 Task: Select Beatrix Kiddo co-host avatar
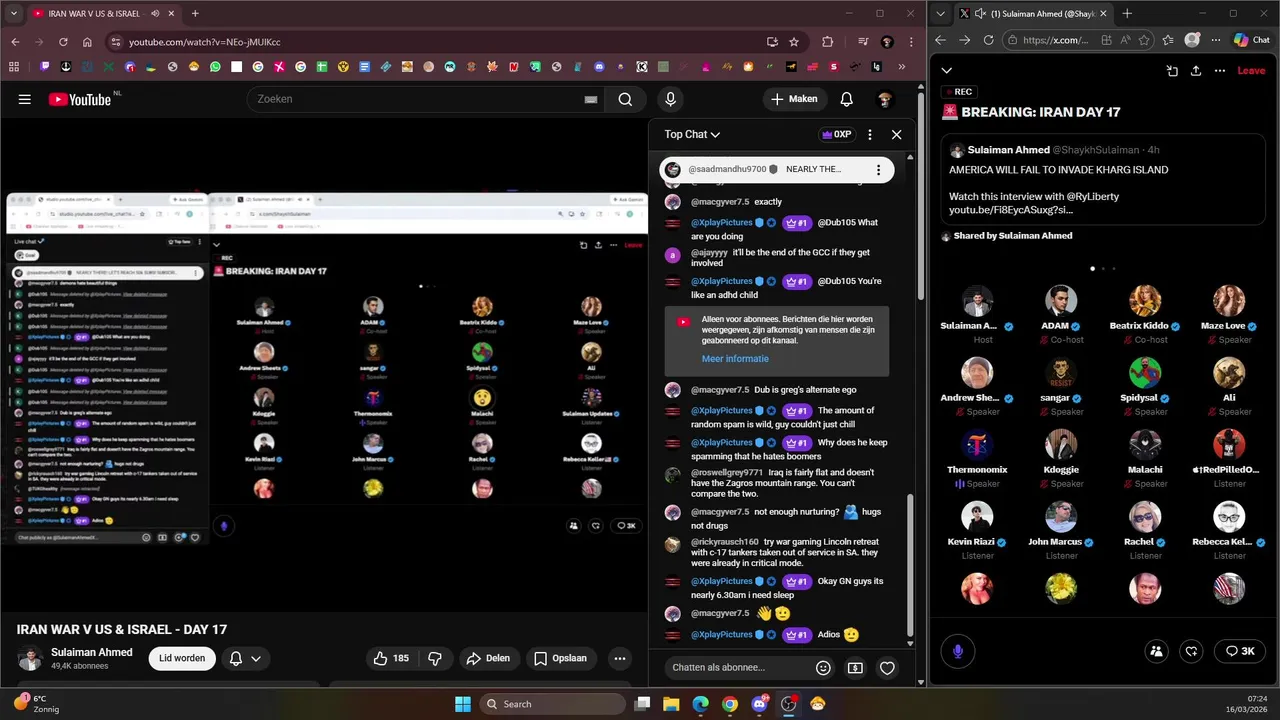pos(1145,301)
